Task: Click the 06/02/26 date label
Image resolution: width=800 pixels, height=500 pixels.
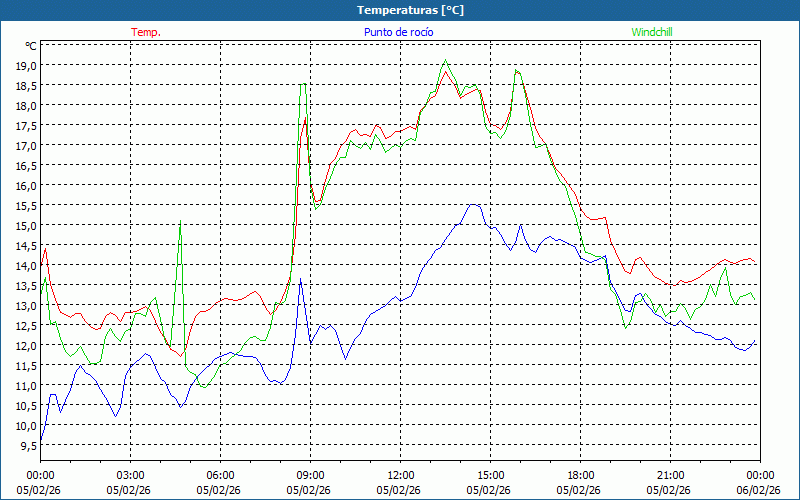Action: pos(760,490)
